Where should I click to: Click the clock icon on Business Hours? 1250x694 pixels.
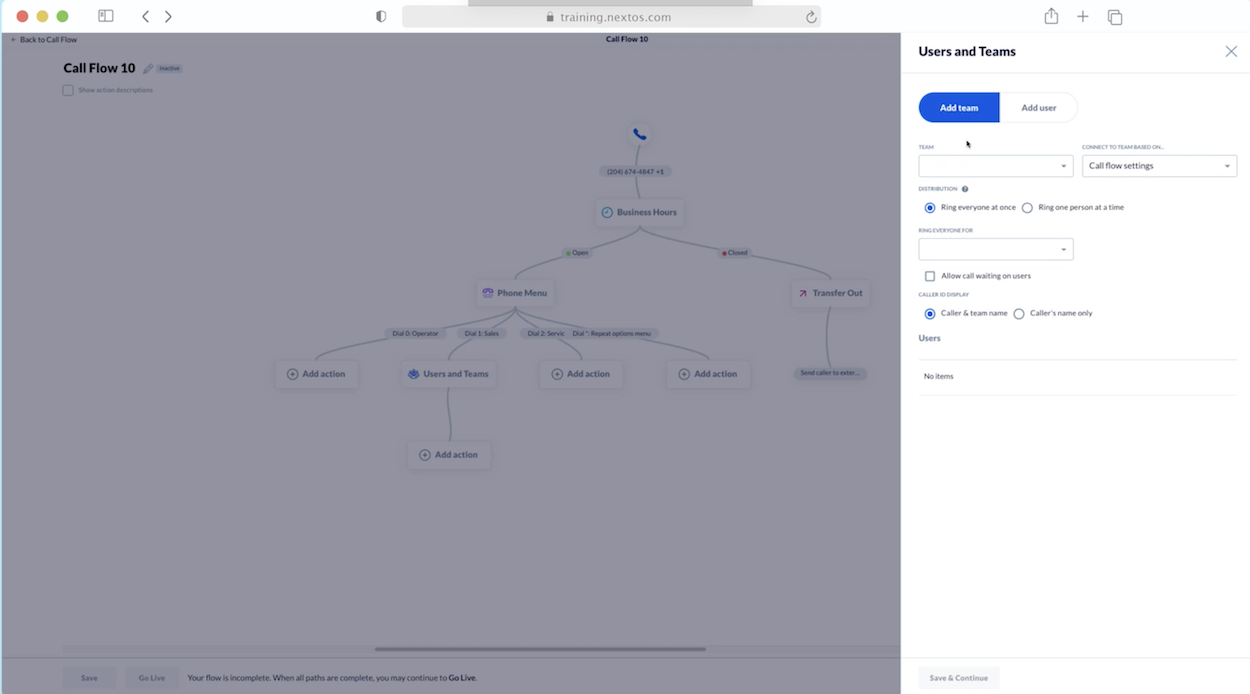tap(606, 212)
